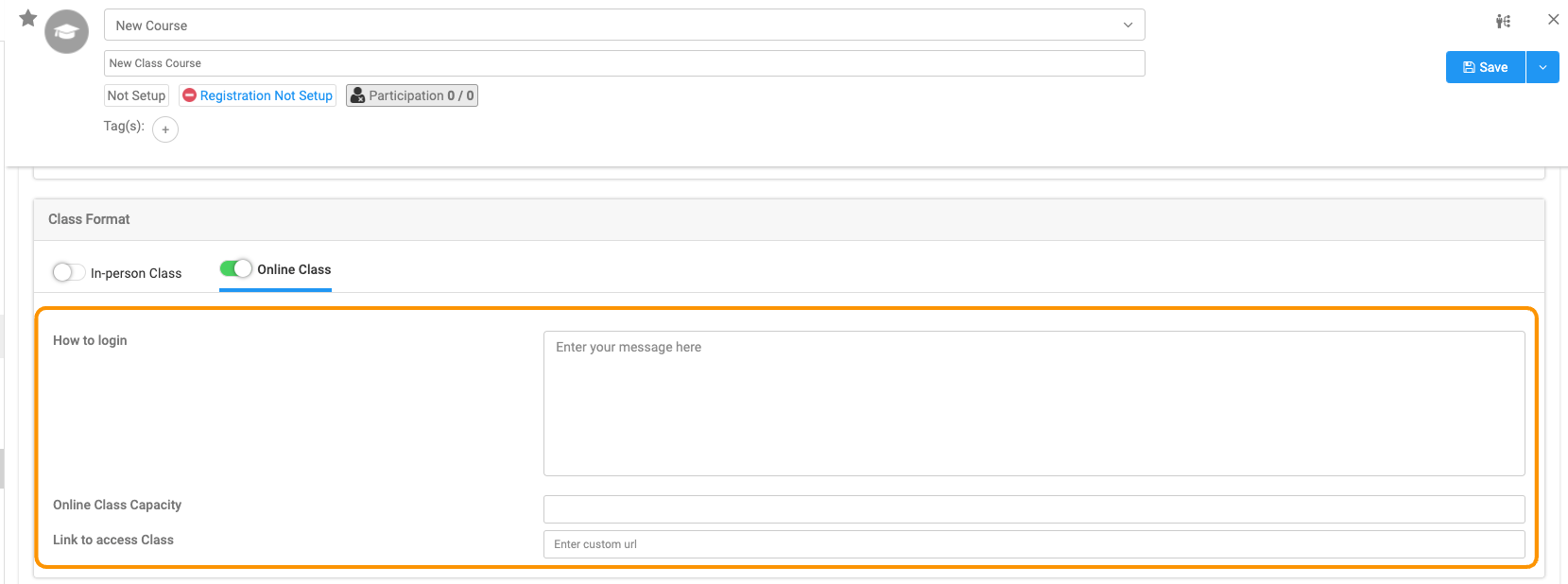The image size is (1568, 584).
Task: Add a tag with the plus button
Action: pos(165,129)
